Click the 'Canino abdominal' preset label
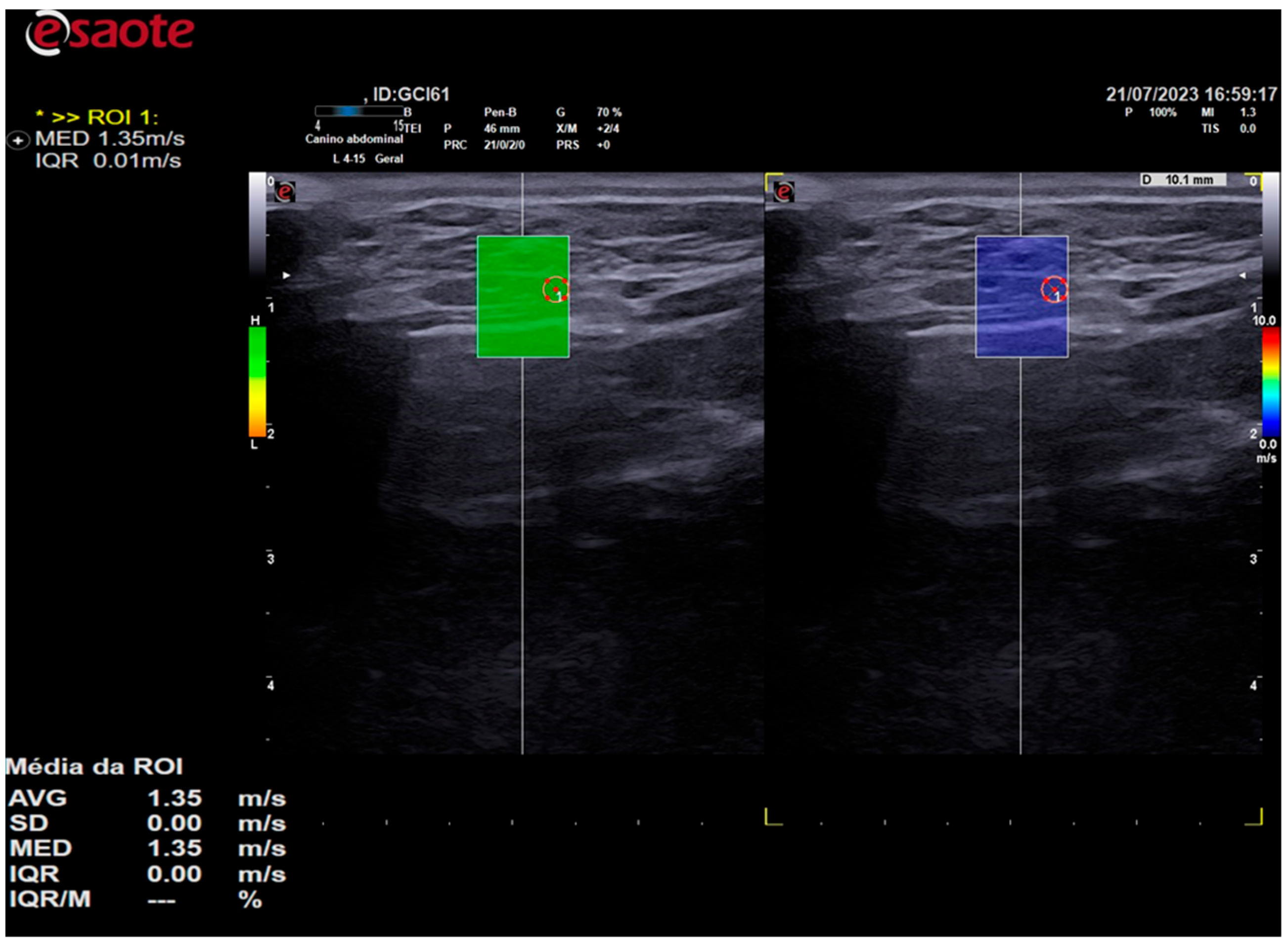 (354, 139)
